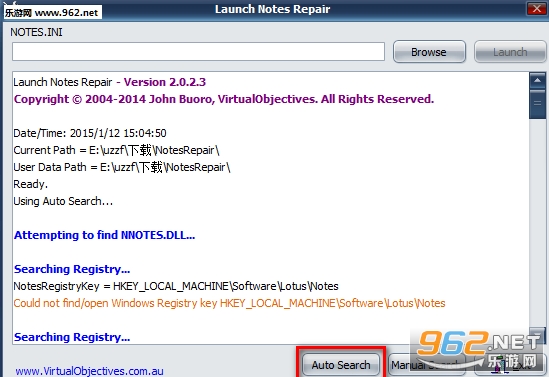The image size is (549, 377).
Task: Click the copyright John Buoro line
Action: tap(224, 99)
